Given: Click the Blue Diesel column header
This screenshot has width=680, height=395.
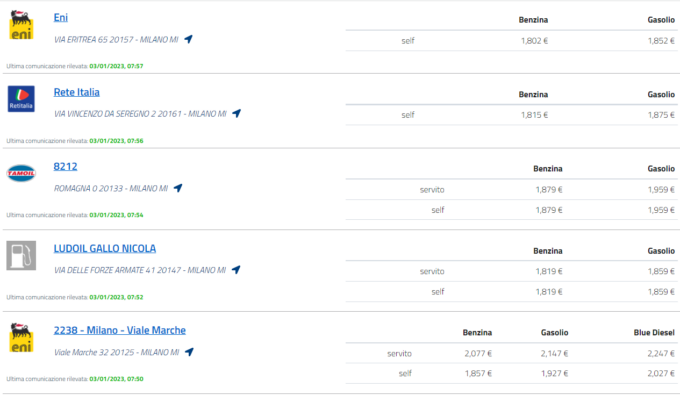Looking at the screenshot, I should pos(654,333).
